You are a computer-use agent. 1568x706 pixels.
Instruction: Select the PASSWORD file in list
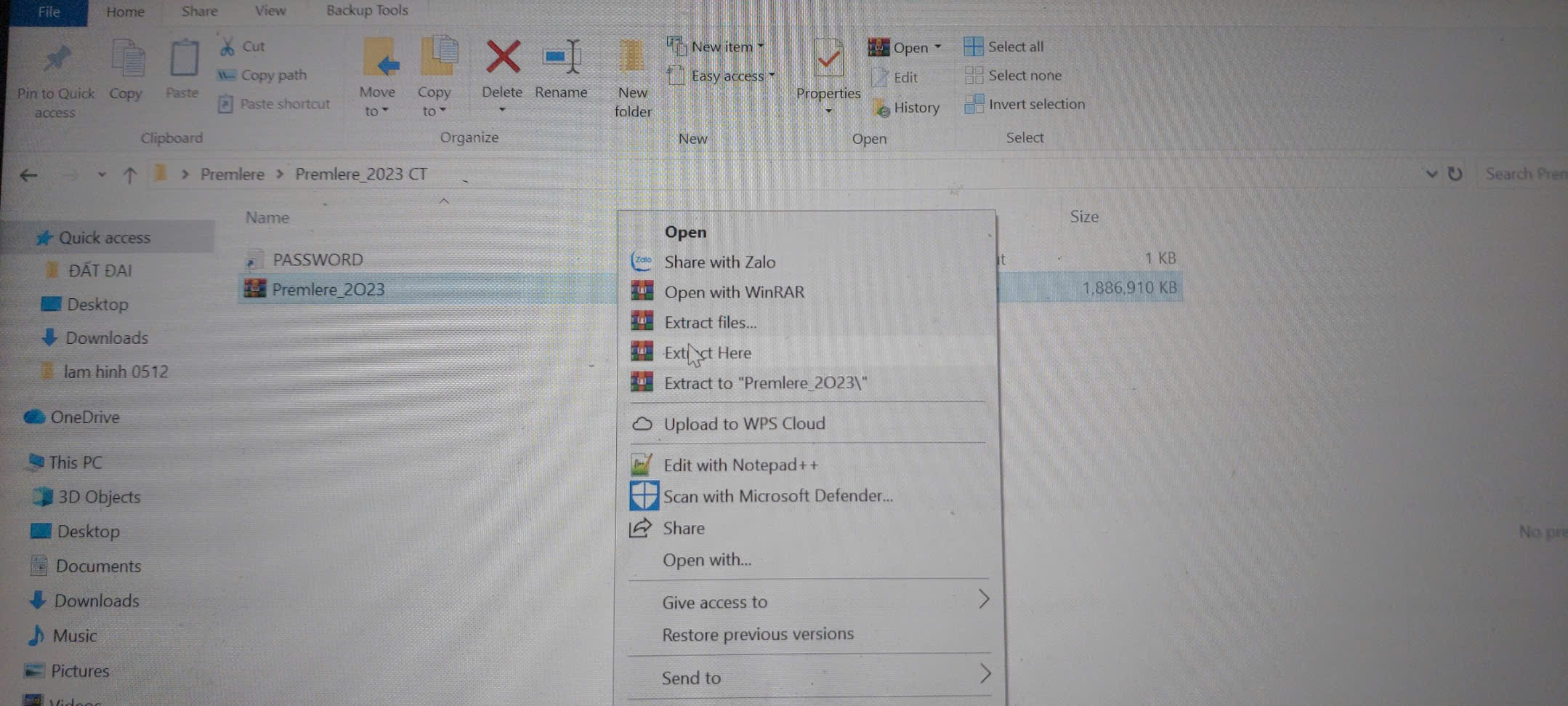click(x=318, y=260)
